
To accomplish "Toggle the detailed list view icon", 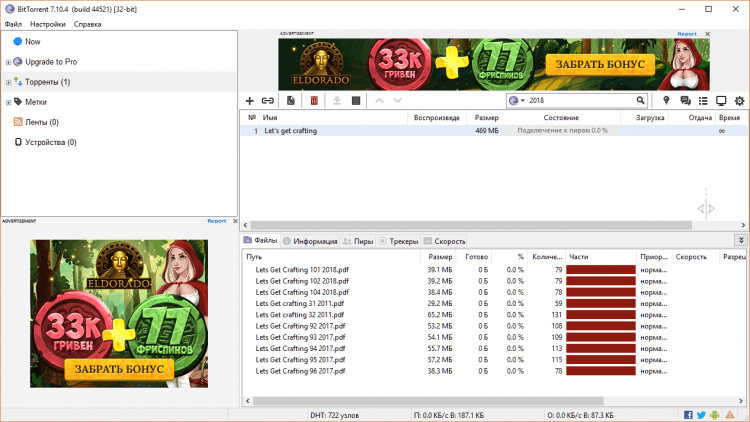I will click(703, 101).
